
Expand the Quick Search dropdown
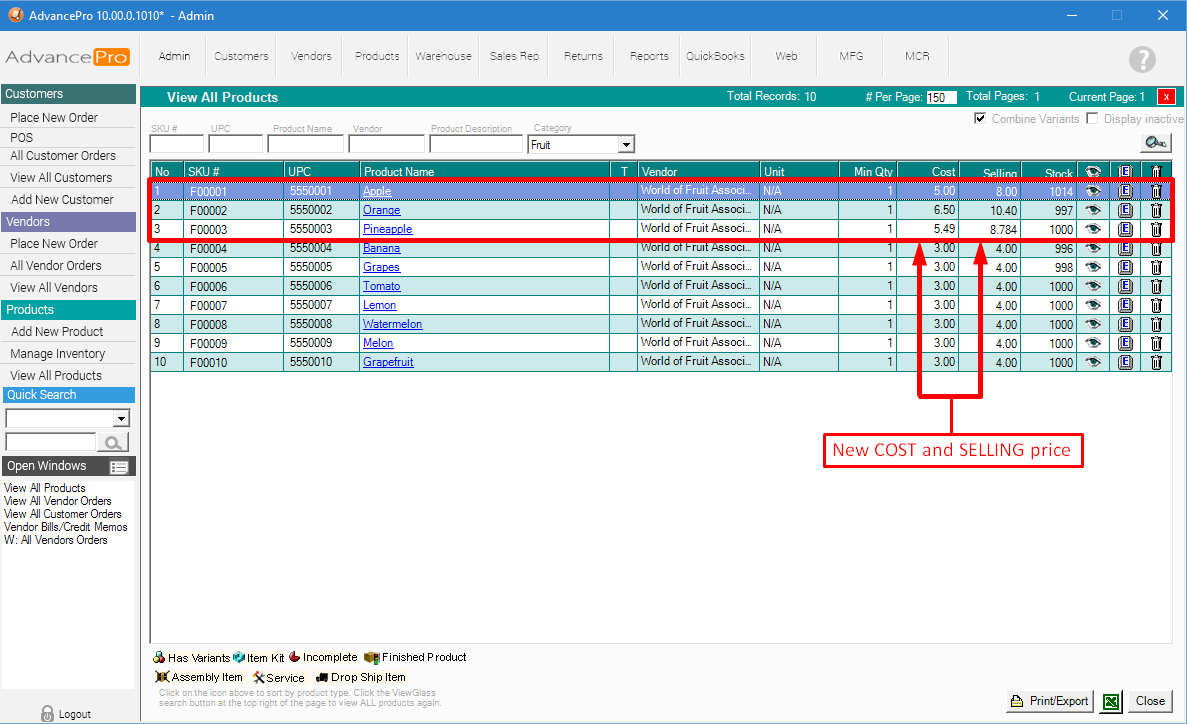click(121, 419)
